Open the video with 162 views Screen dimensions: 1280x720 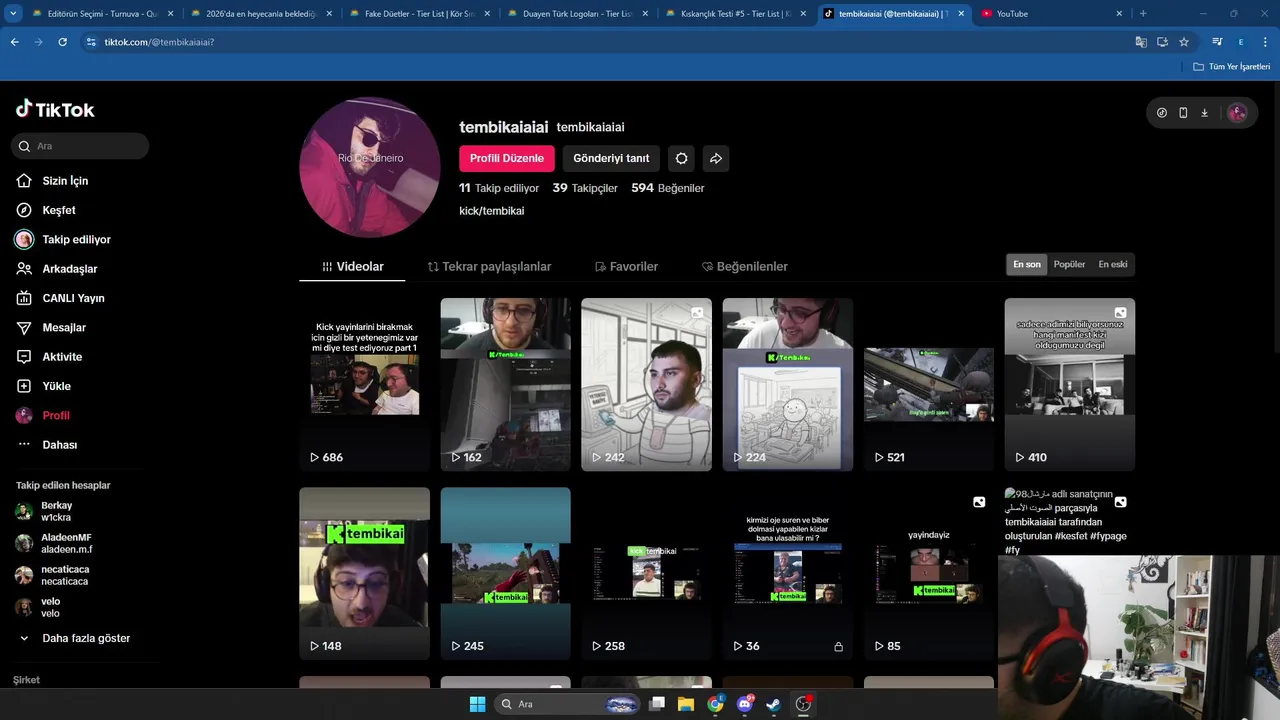coord(505,384)
